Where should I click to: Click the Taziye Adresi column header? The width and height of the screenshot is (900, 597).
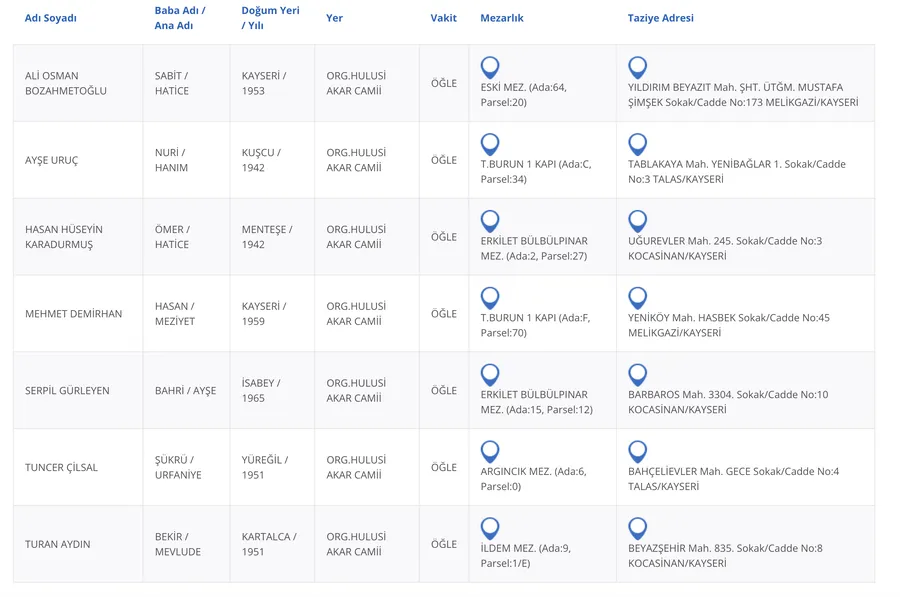660,18
